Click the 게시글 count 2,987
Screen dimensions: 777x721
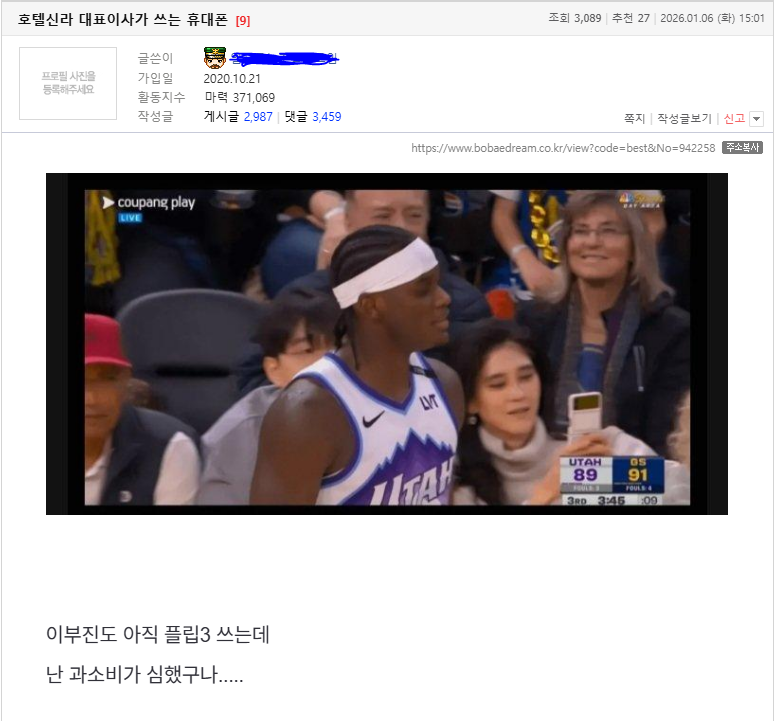click(258, 117)
